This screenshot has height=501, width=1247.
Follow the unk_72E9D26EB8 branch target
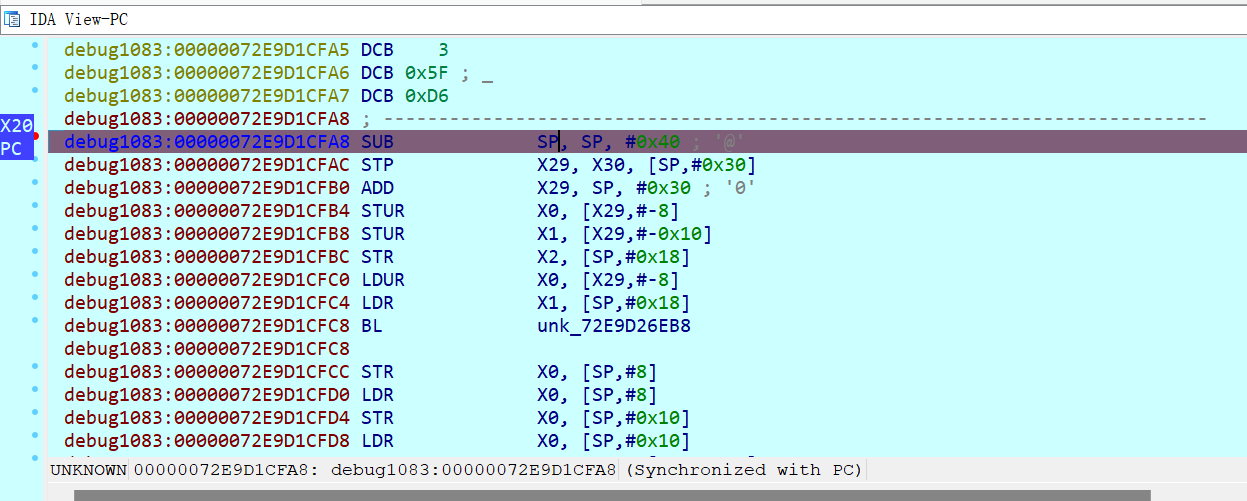click(614, 326)
